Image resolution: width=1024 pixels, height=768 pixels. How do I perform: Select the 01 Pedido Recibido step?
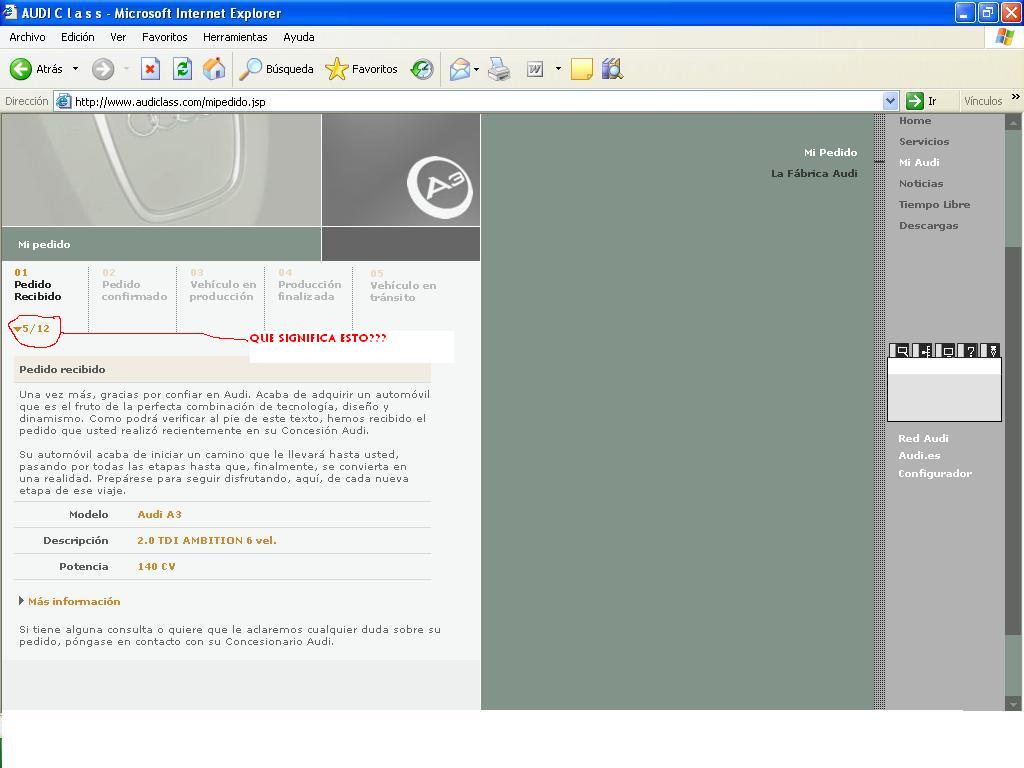point(38,285)
